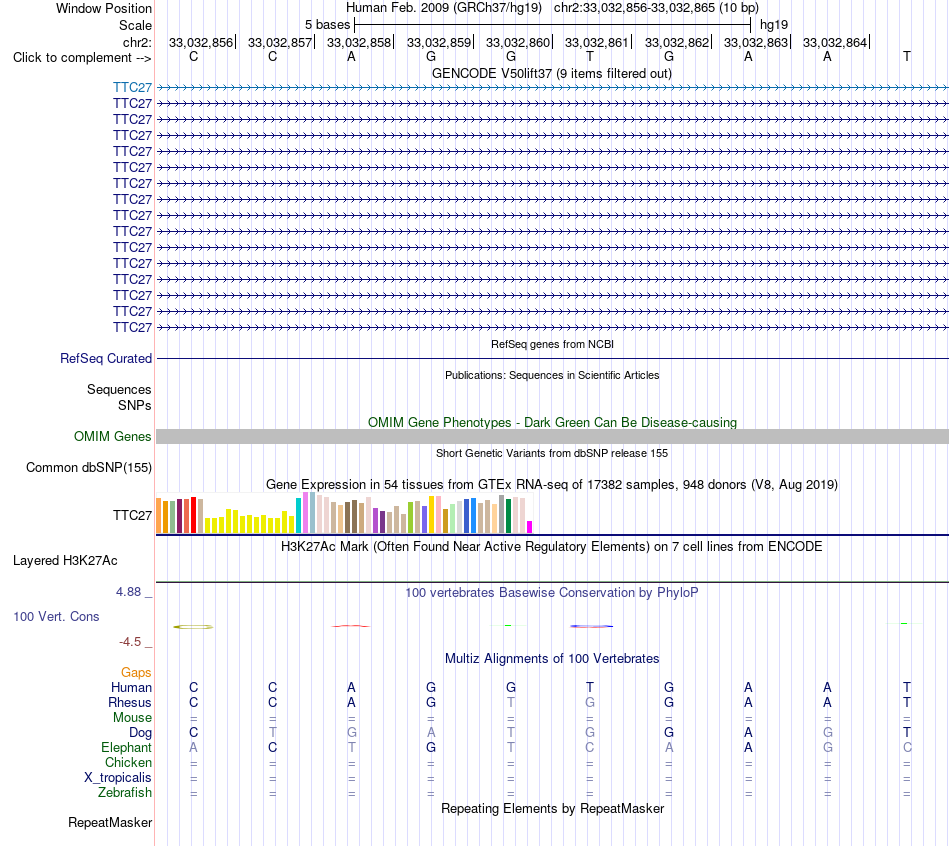The image size is (950, 846).
Task: Click the RepeatMasker track label
Action: 110,822
